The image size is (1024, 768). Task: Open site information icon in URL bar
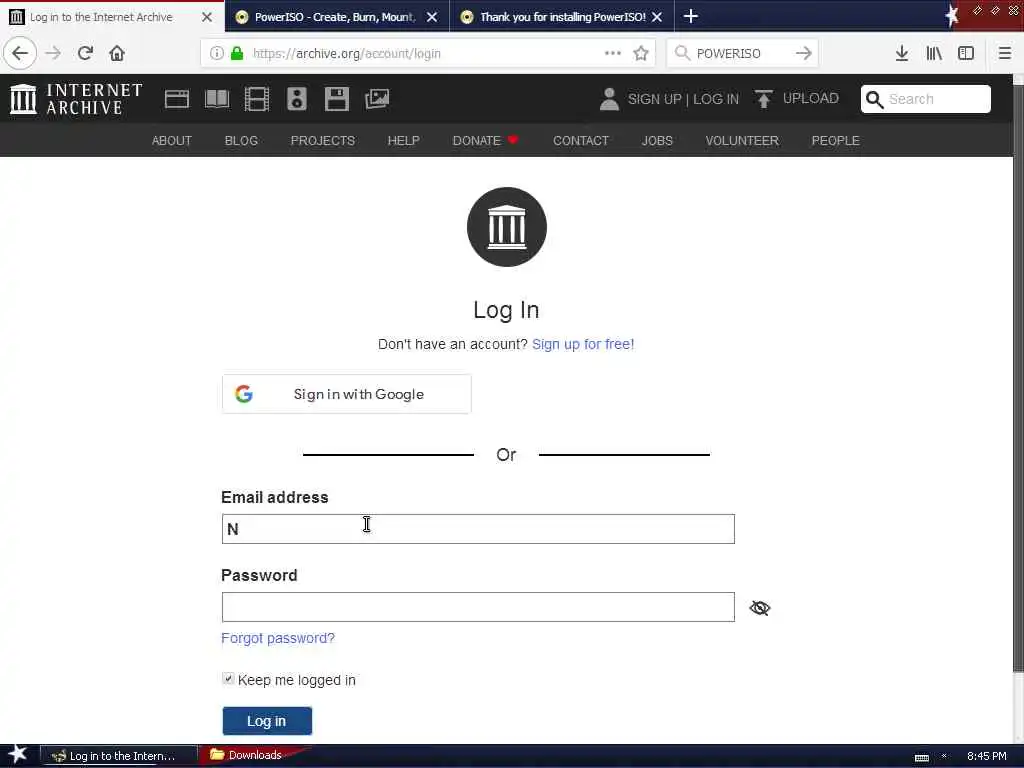point(217,53)
